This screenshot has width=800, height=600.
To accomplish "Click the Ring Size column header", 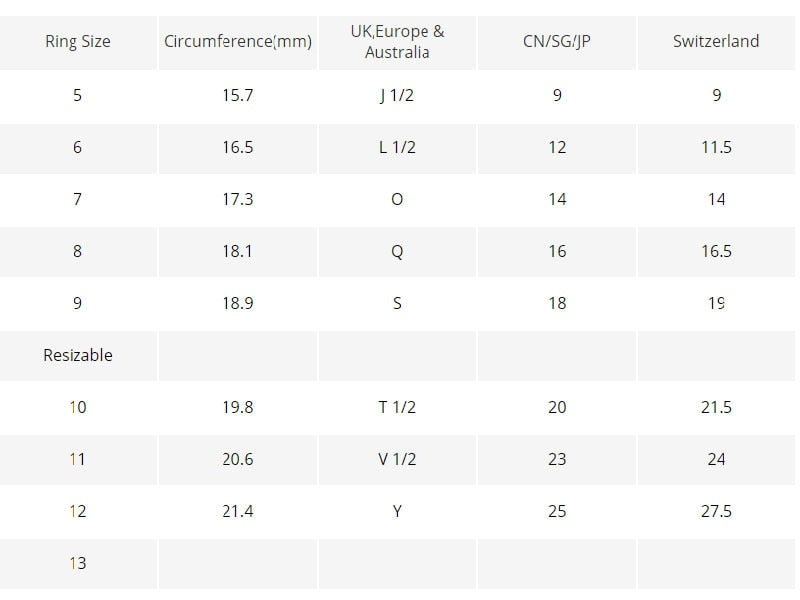I will [78, 41].
